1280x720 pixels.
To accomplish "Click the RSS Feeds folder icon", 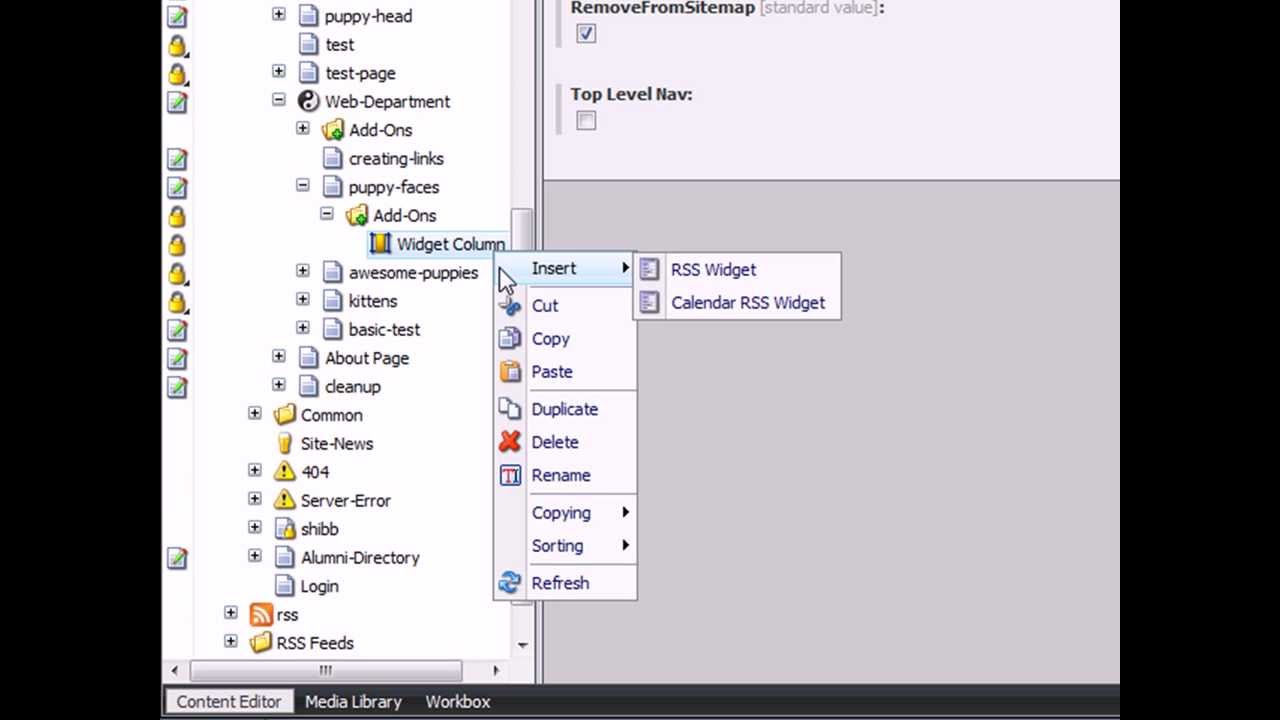I will tap(261, 643).
